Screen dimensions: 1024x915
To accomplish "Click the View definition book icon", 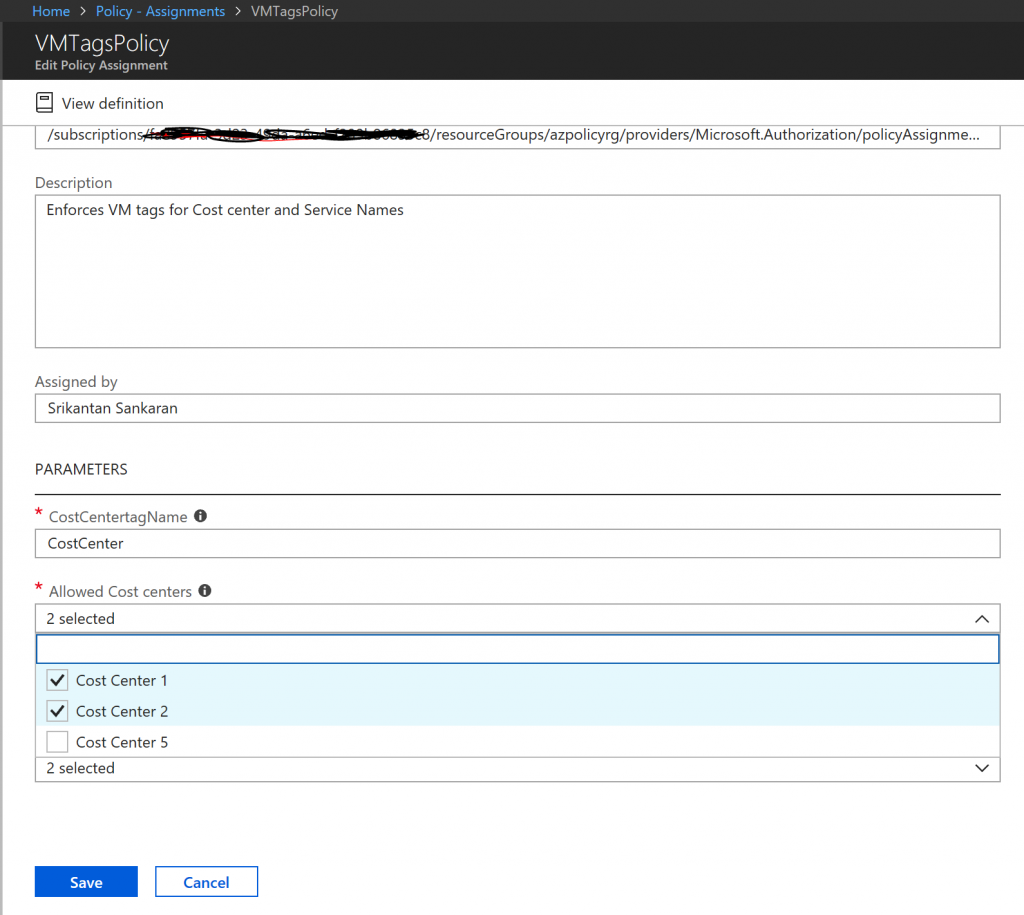I will (x=44, y=103).
